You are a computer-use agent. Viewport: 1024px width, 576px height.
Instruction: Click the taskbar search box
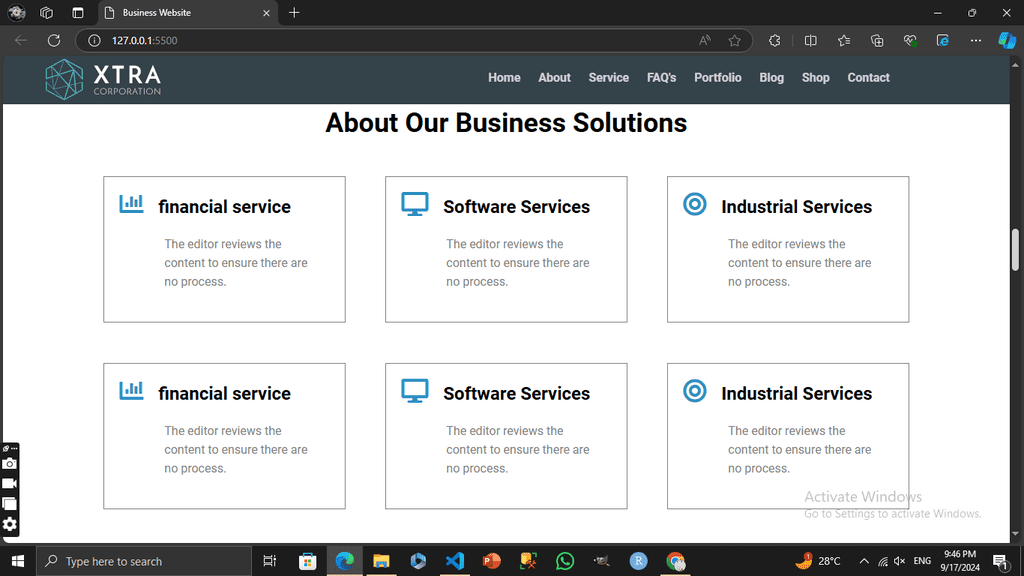pyautogui.click(x=144, y=561)
